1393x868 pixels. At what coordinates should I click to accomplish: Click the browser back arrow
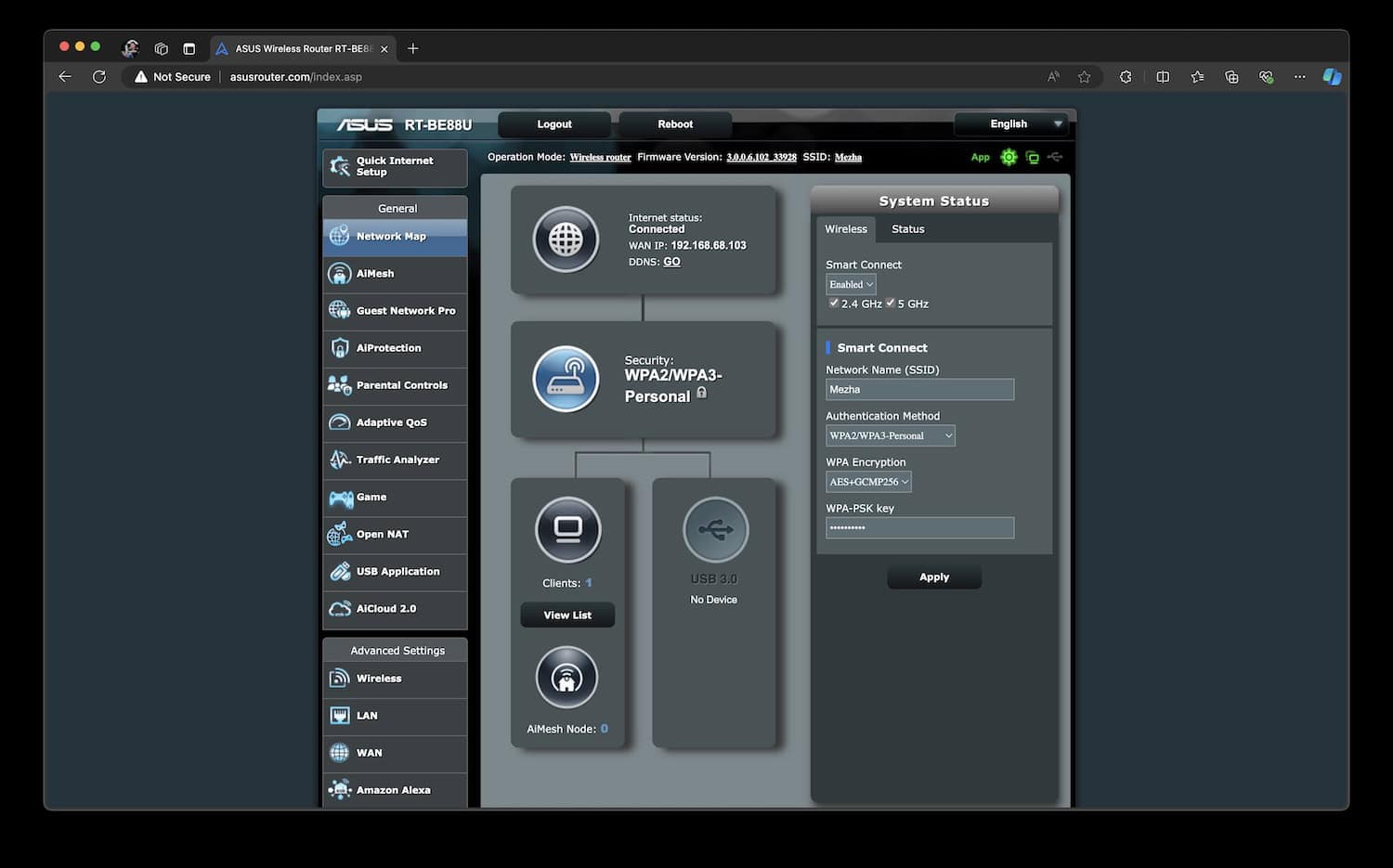[65, 77]
